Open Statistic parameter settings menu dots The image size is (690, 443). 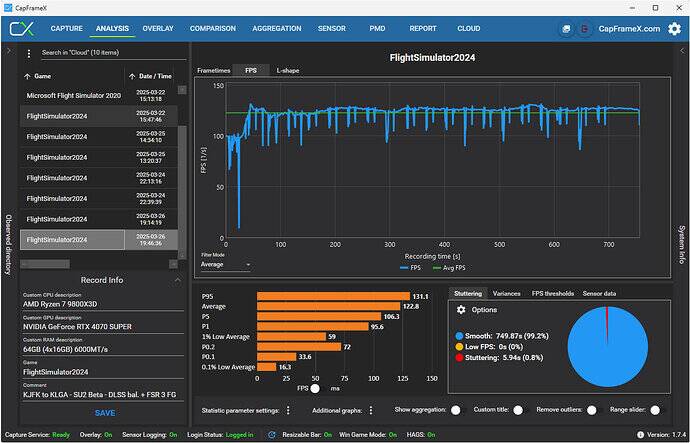pyautogui.click(x=288, y=410)
